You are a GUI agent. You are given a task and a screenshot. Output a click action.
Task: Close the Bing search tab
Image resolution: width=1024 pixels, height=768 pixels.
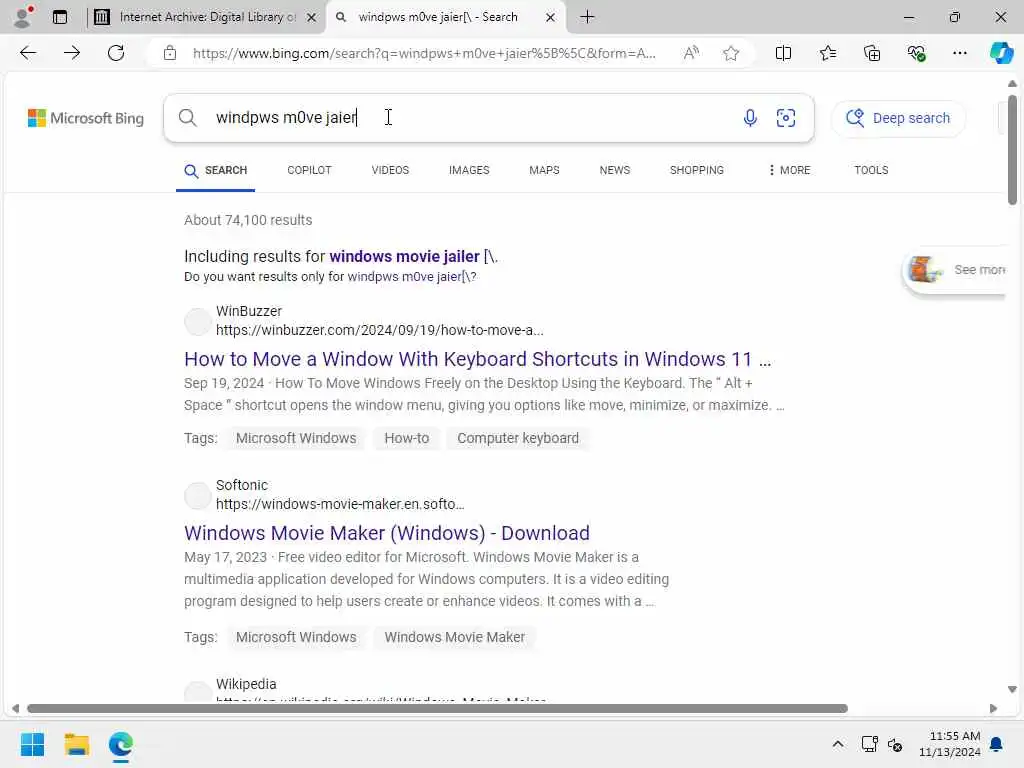pos(550,18)
